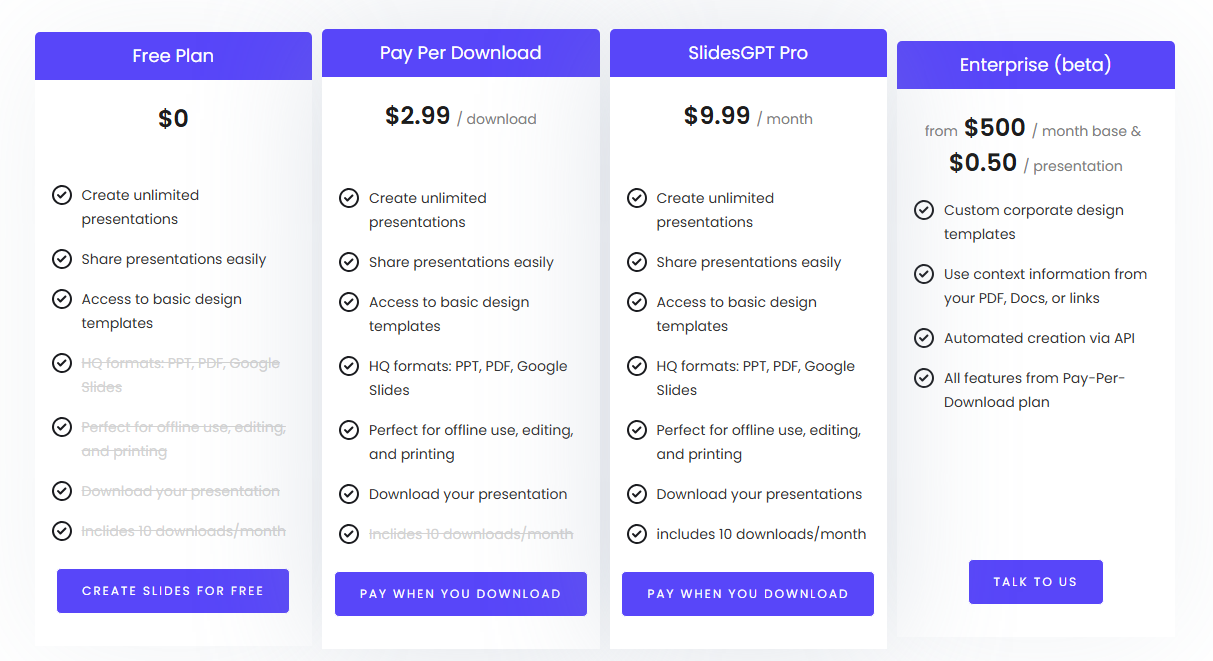Image resolution: width=1213 pixels, height=661 pixels.
Task: Click the Talk To Us button
Action: (1035, 582)
